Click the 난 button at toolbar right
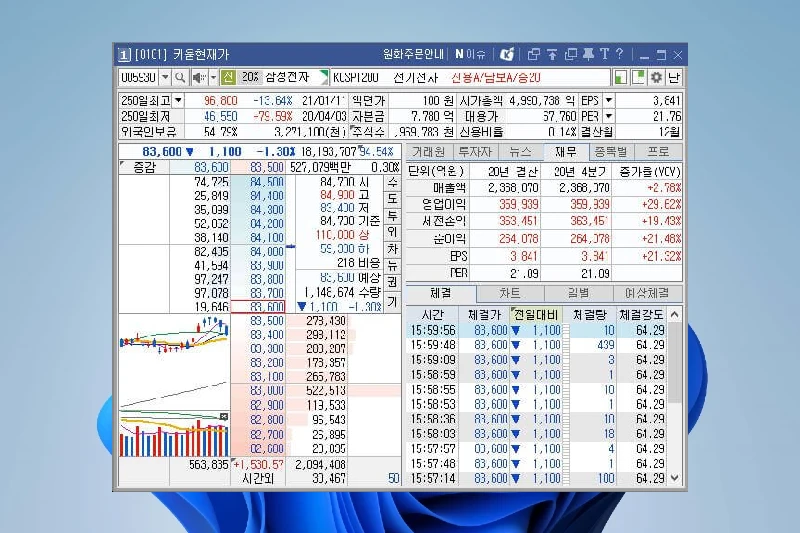Screen dimensions: 800x533 [674, 77]
